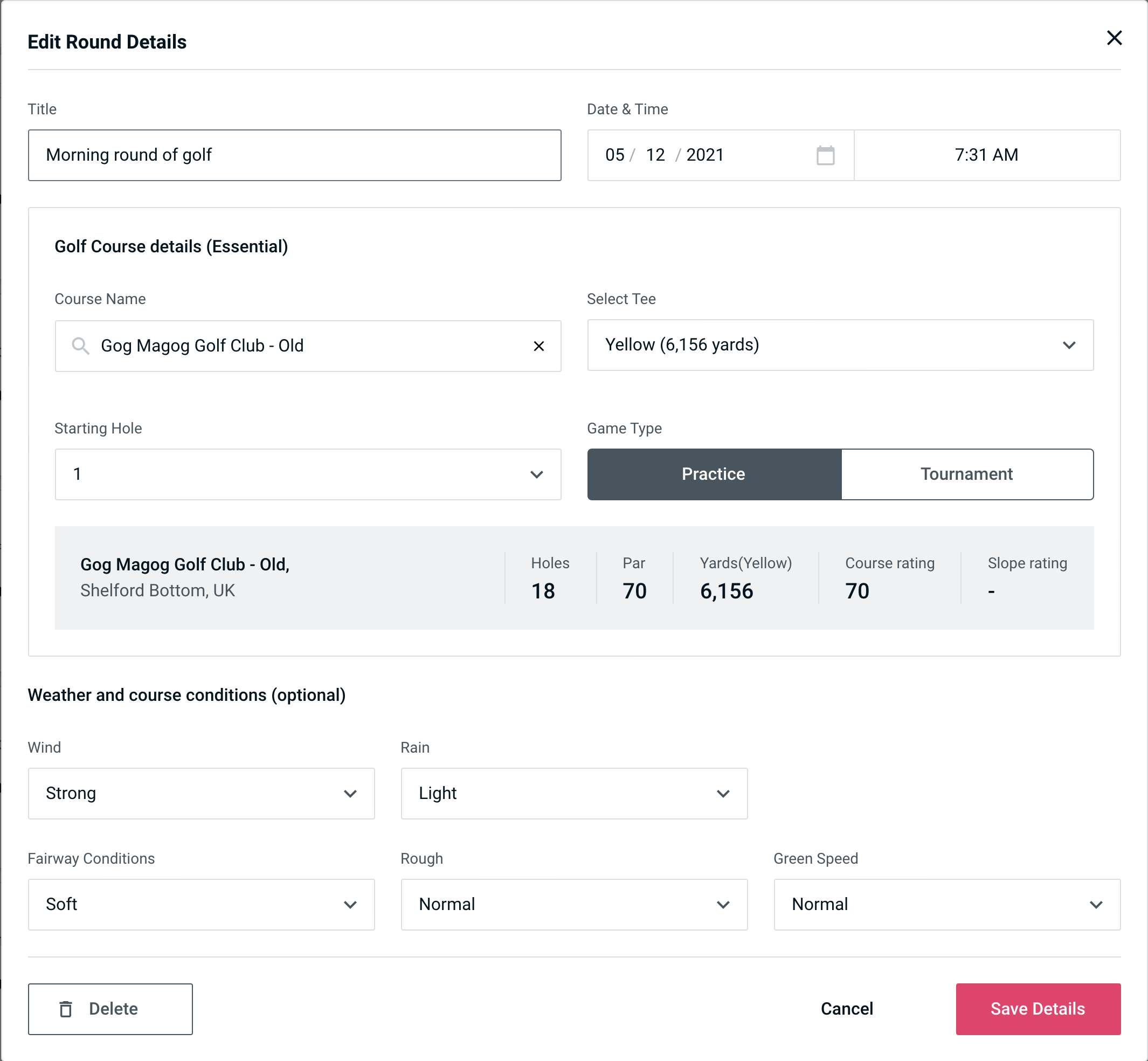
Task: Select the Rough dropdown menu
Action: (575, 904)
